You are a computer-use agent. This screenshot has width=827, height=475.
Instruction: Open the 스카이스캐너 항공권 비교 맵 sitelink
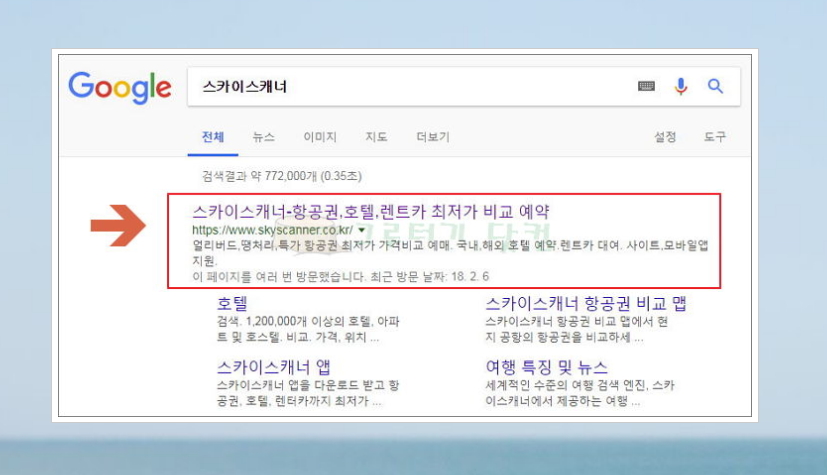point(585,303)
